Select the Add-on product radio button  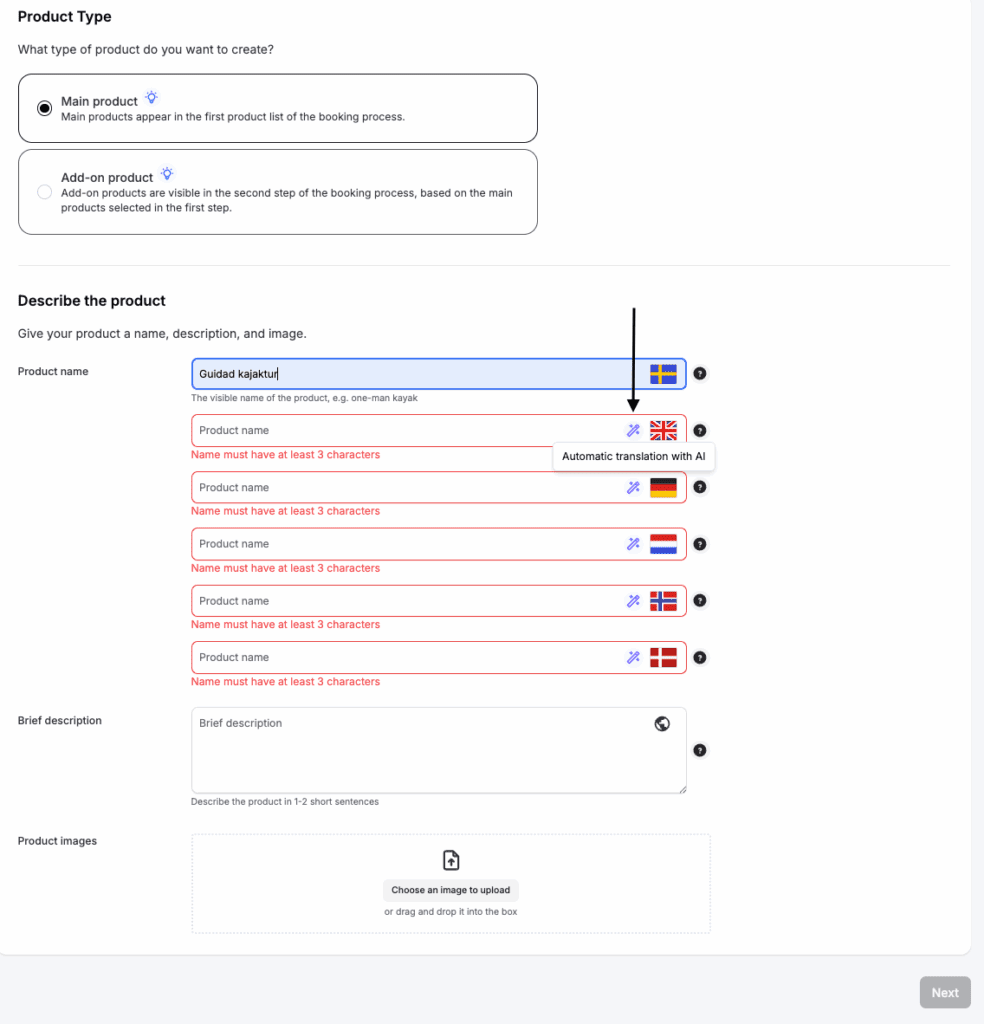[44, 192]
